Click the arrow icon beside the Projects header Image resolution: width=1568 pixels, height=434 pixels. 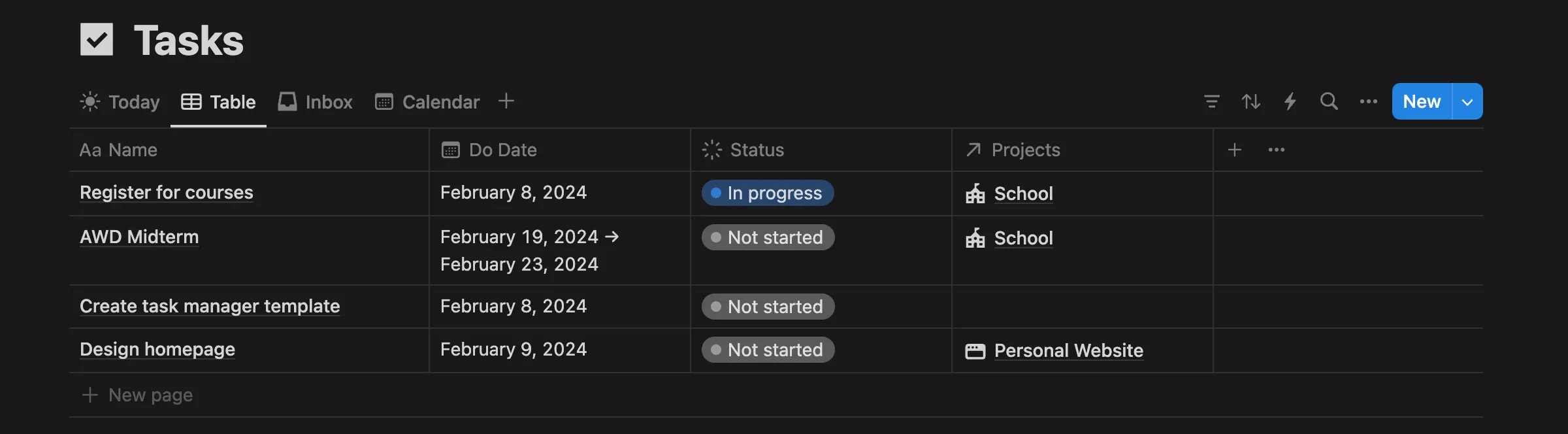pyautogui.click(x=973, y=150)
